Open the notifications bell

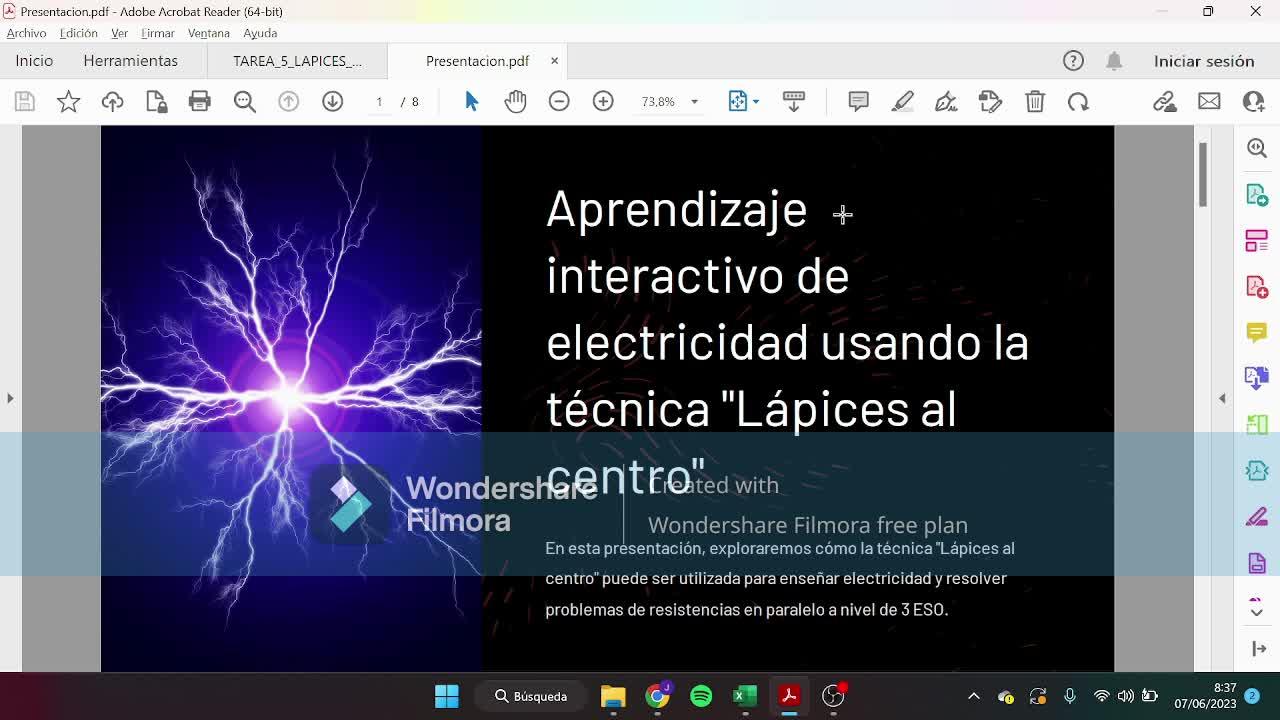(1114, 61)
